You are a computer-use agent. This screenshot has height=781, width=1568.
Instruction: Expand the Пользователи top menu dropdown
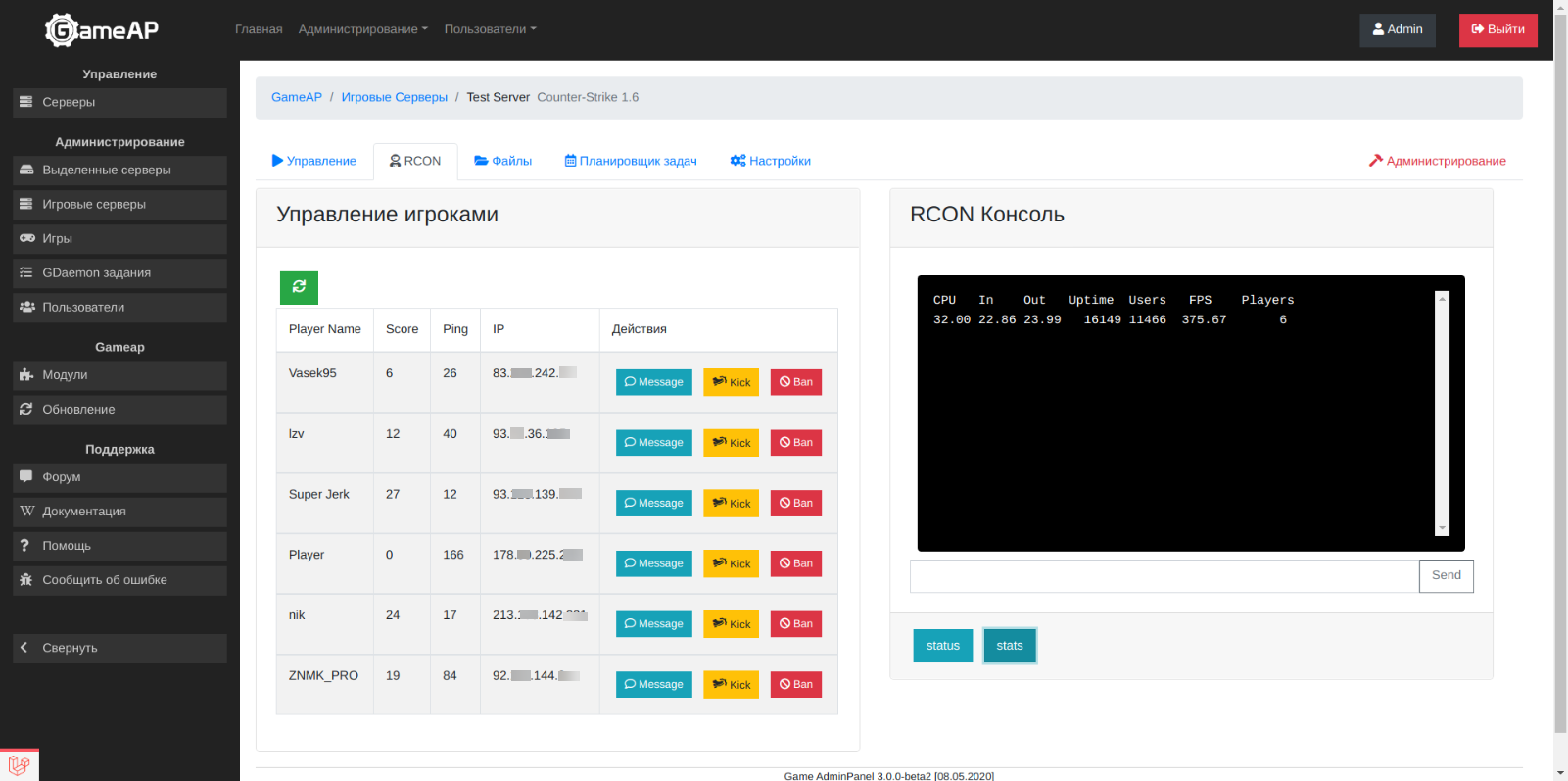(490, 29)
